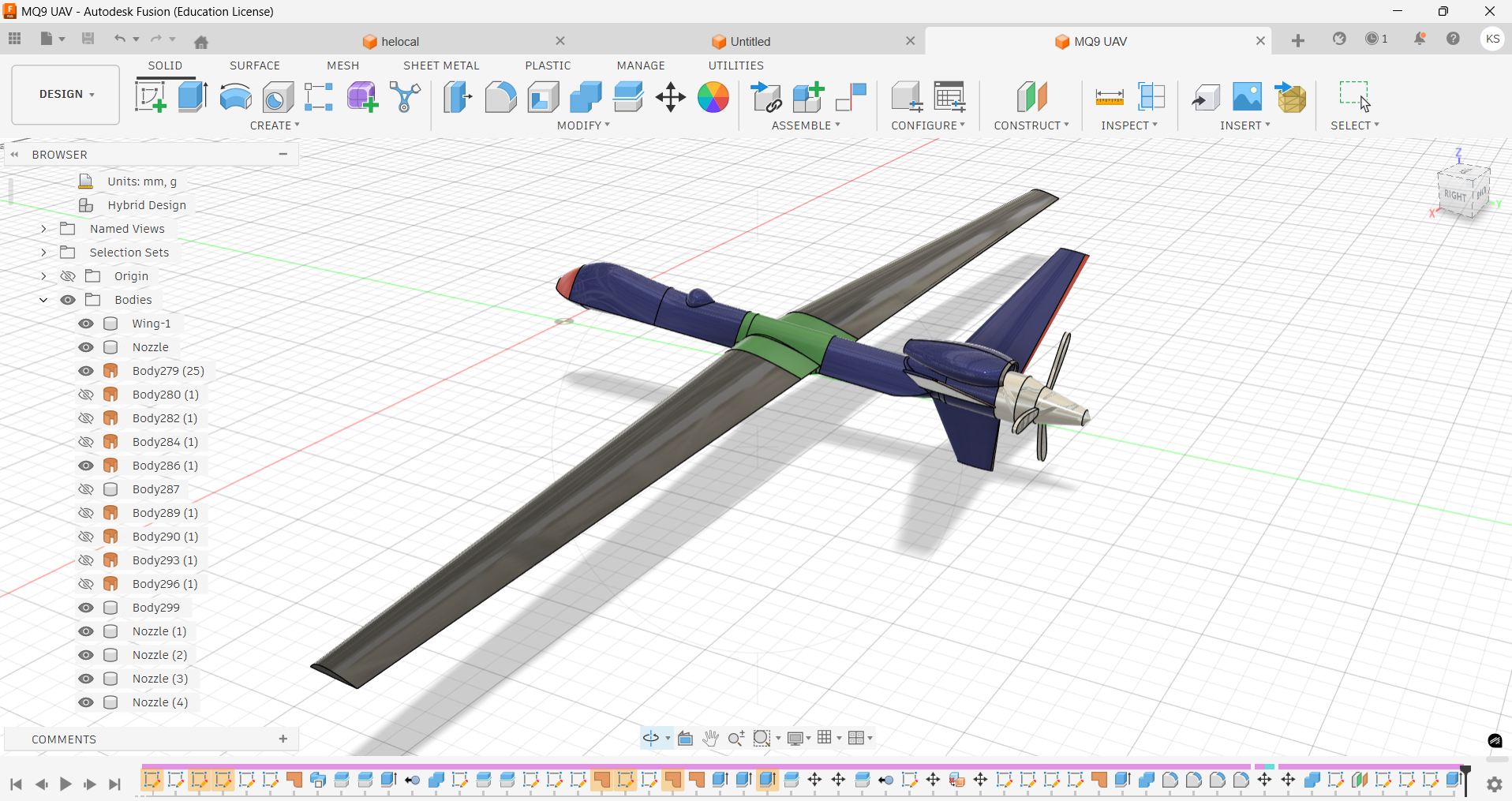Show the hidden Body280 (1)
Image resolution: width=1512 pixels, height=801 pixels.
[86, 395]
